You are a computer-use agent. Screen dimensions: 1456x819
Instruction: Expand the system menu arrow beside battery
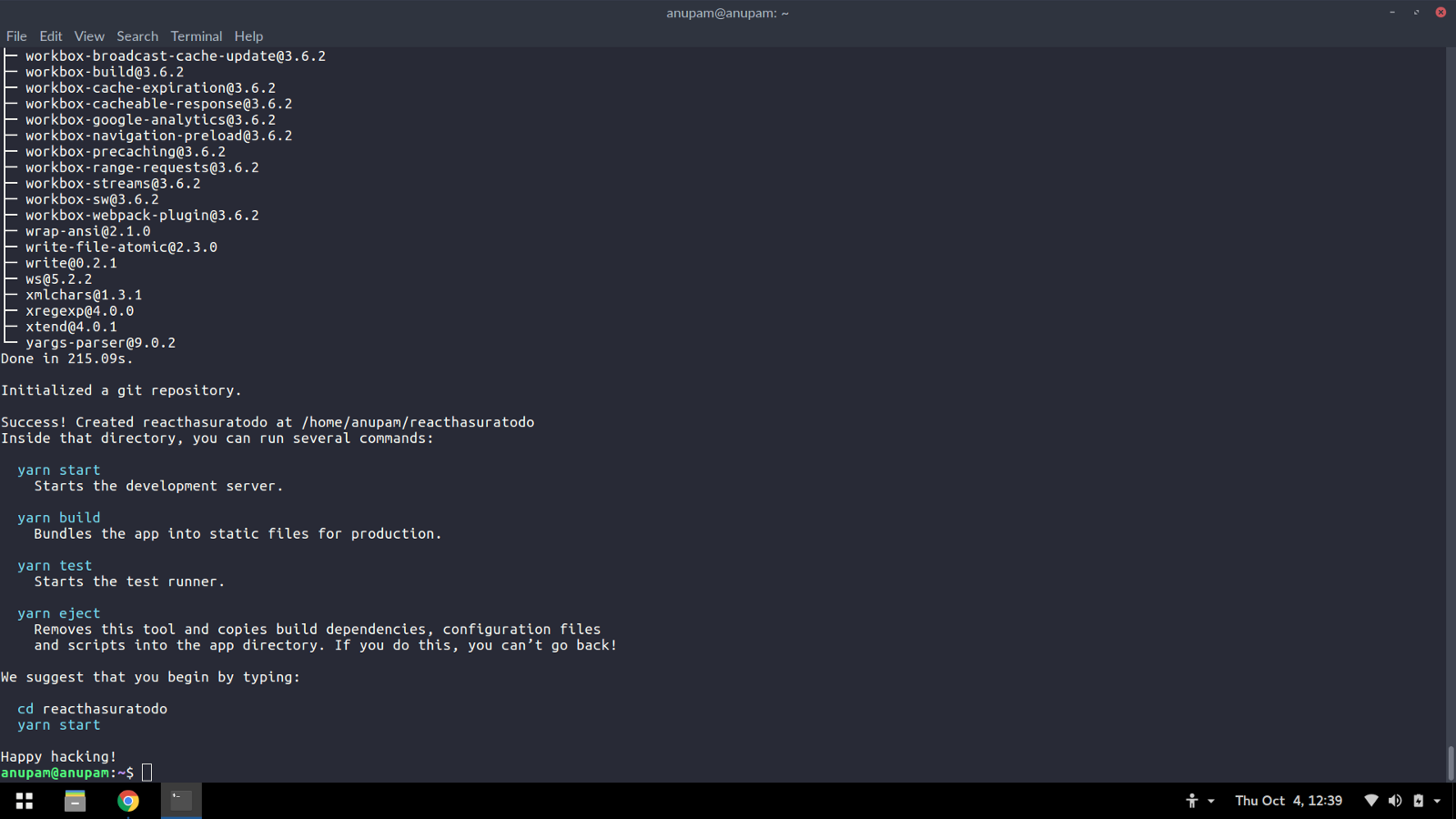(1438, 802)
